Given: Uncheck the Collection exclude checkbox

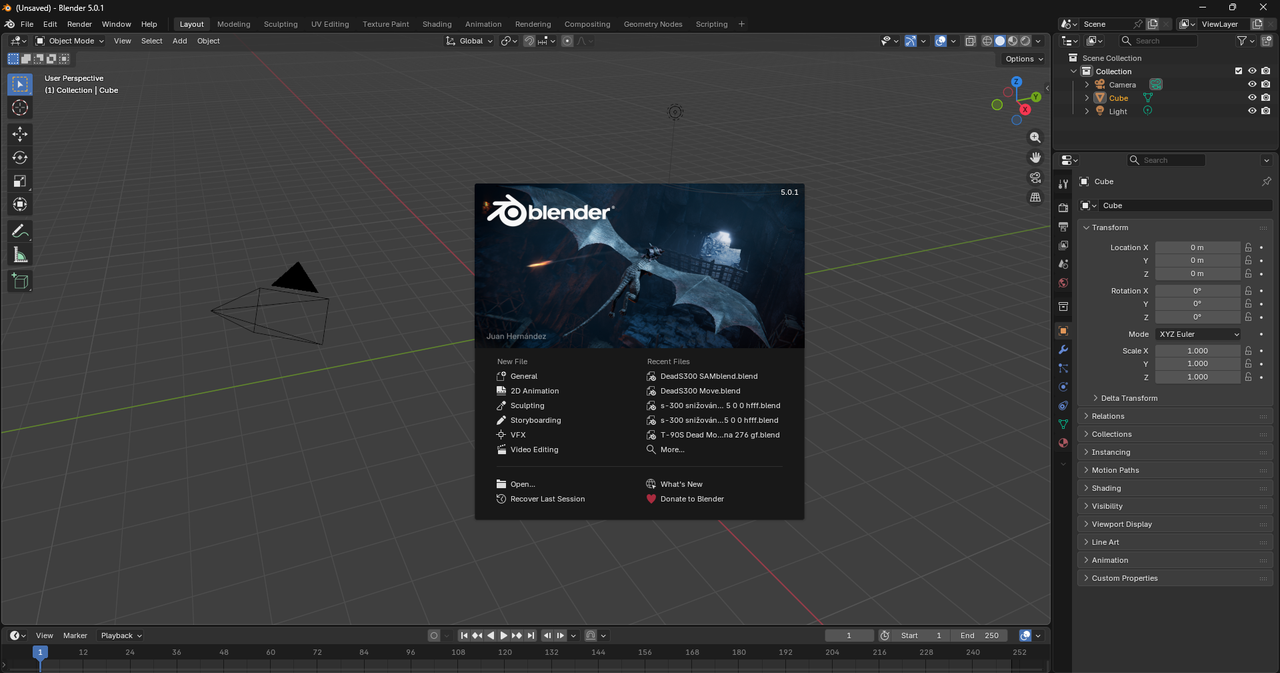Looking at the screenshot, I should point(1239,71).
